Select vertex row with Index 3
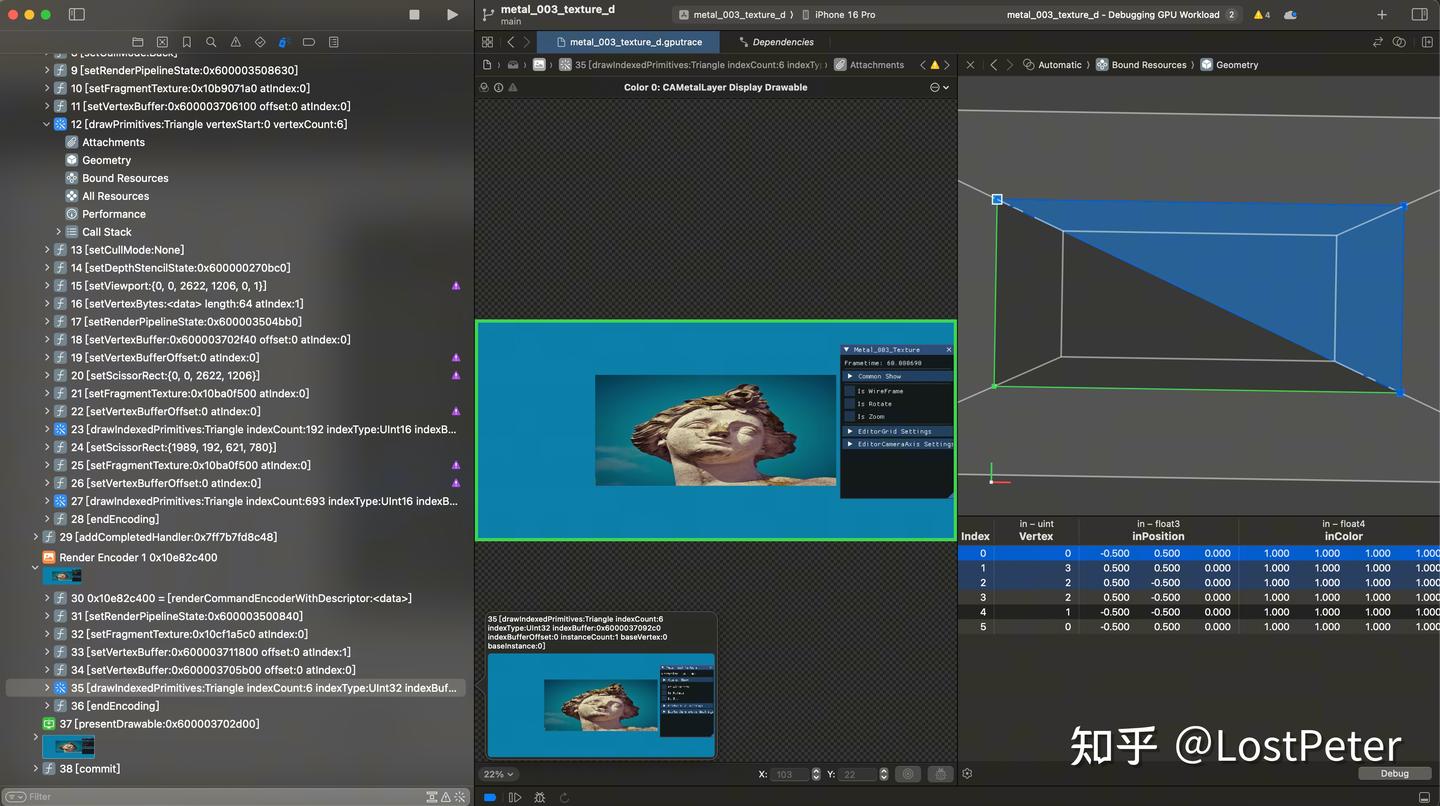This screenshot has width=1440, height=806. (x=1199, y=597)
